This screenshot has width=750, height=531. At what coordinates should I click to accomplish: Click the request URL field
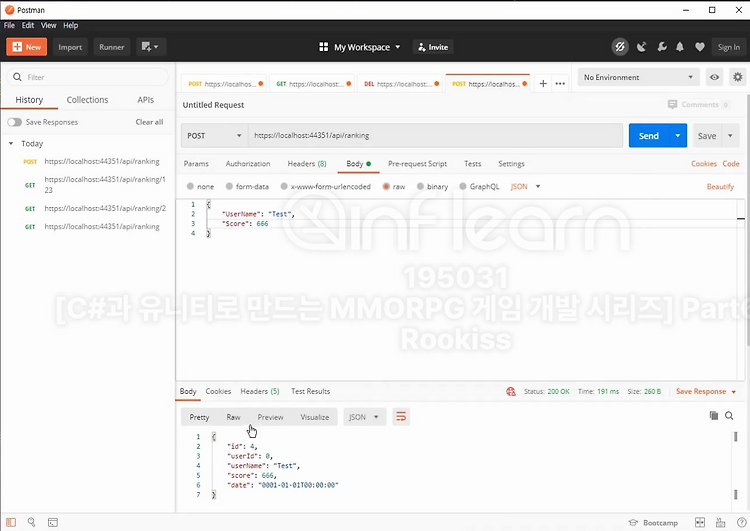(435, 135)
